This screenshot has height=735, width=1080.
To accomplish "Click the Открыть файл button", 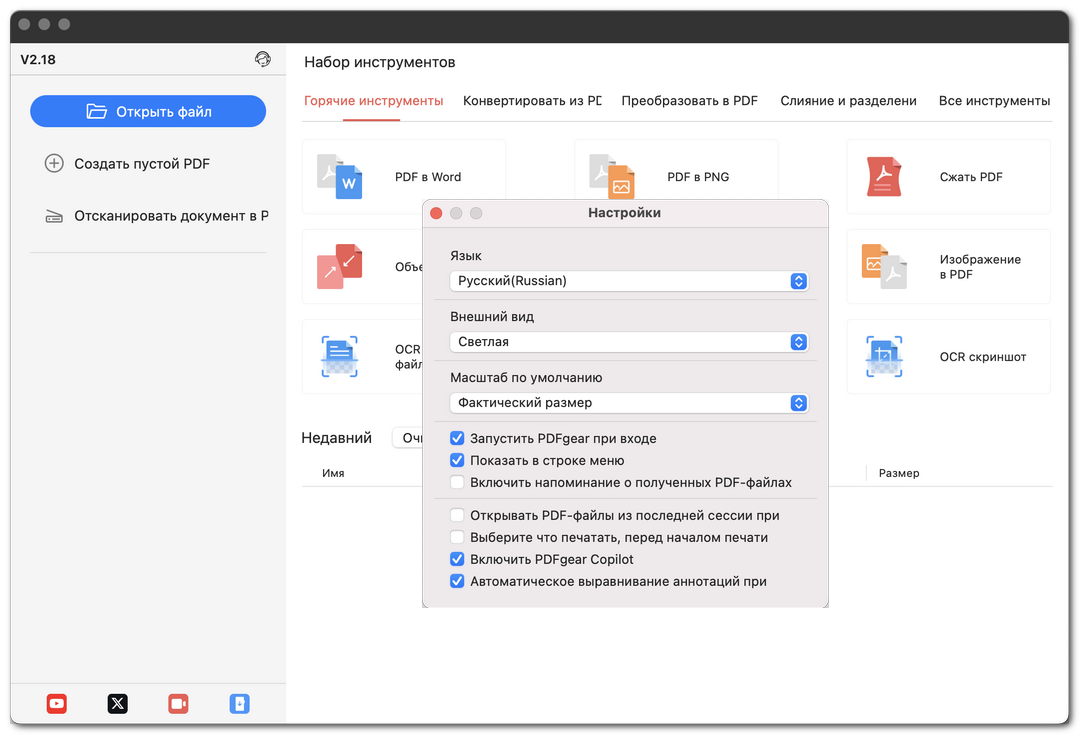I will pyautogui.click(x=148, y=111).
